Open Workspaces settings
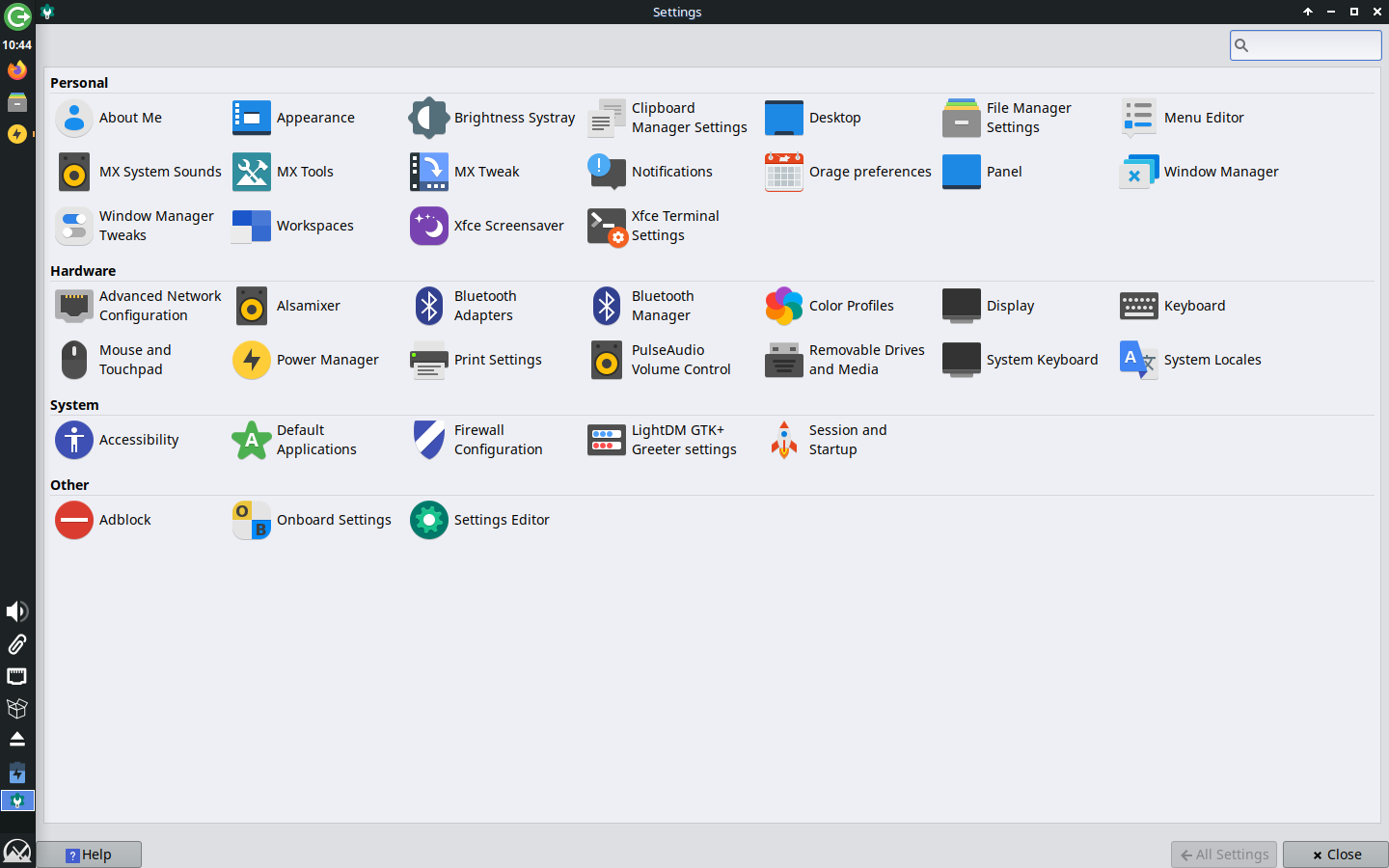The height and width of the screenshot is (868, 1389). pos(293,226)
